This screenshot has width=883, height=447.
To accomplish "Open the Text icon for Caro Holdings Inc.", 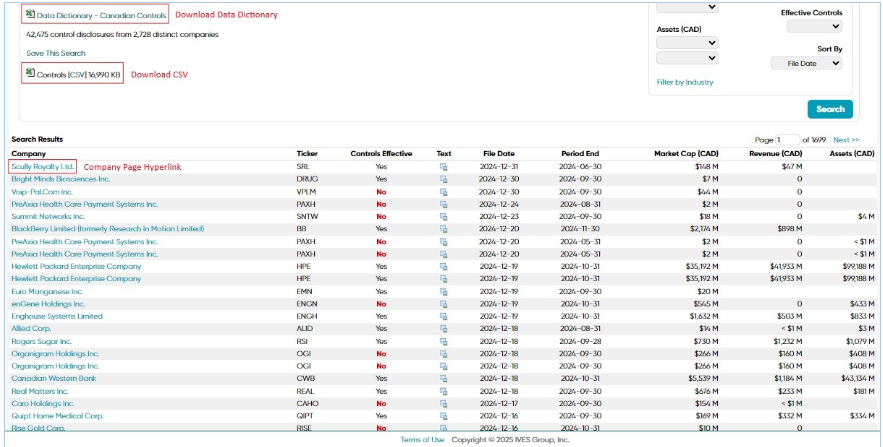I will (444, 404).
